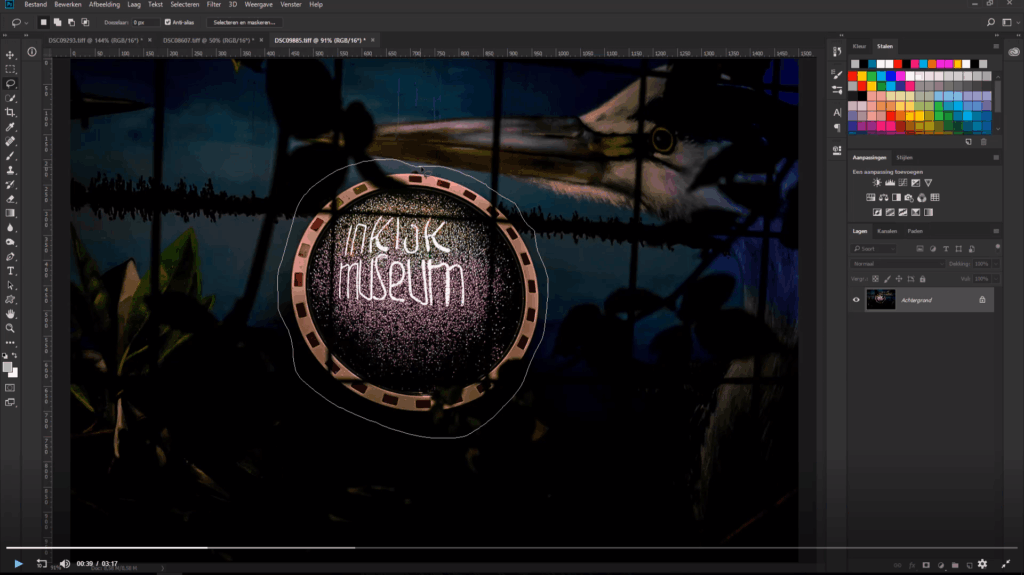The image size is (1024, 575).
Task: Hide the Achtergrond layer visibility
Action: (856, 300)
